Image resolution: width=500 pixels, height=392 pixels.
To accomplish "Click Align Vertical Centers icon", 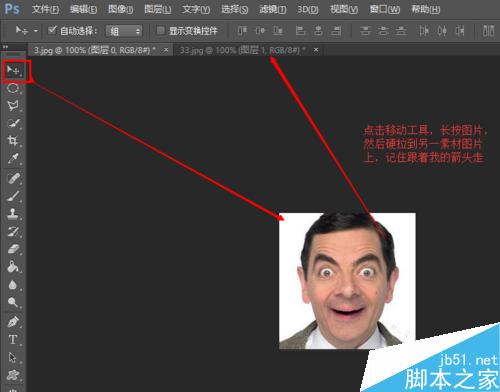I will tap(260, 31).
